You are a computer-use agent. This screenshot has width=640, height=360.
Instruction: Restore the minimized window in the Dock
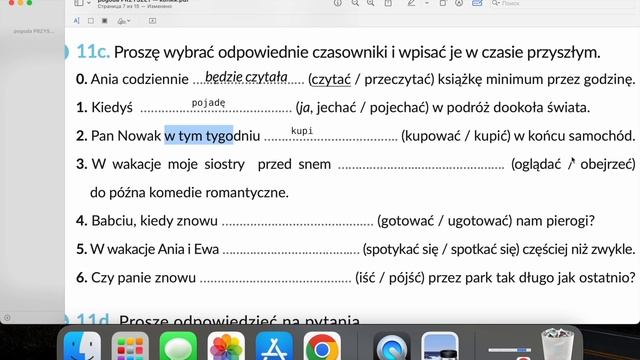pos(510,352)
